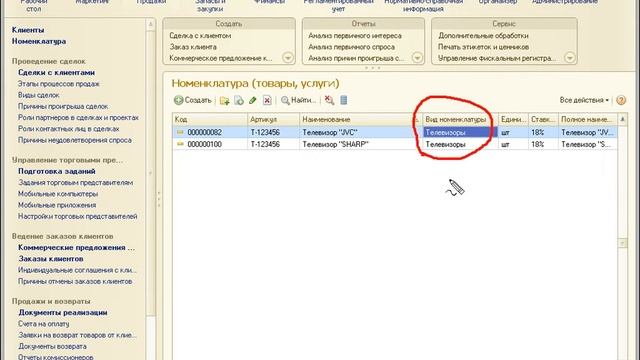Copy the selected nomenclature item via toolbar icon
The width and height of the screenshot is (640, 360).
coord(239,100)
